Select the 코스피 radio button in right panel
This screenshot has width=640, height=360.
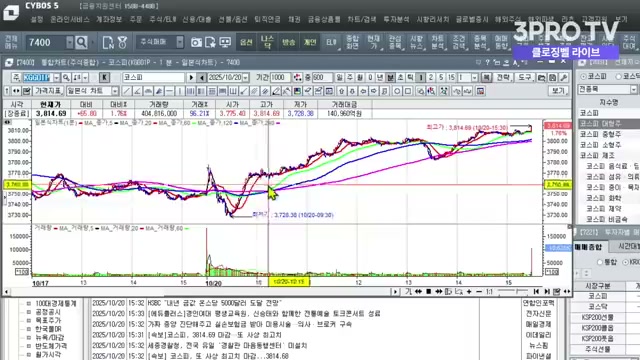coord(583,76)
